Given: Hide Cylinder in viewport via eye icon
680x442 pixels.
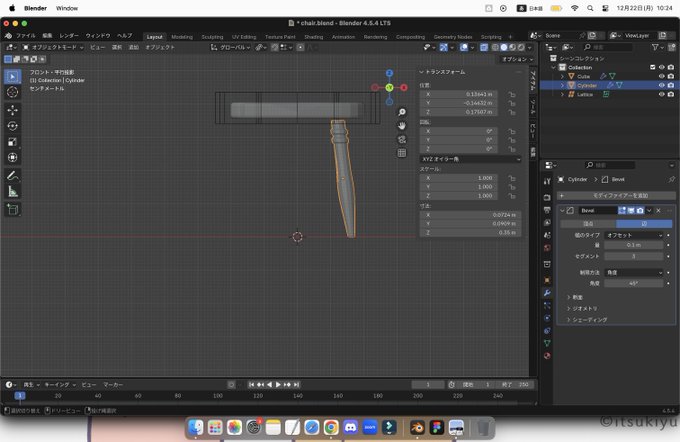Looking at the screenshot, I should point(662,85).
